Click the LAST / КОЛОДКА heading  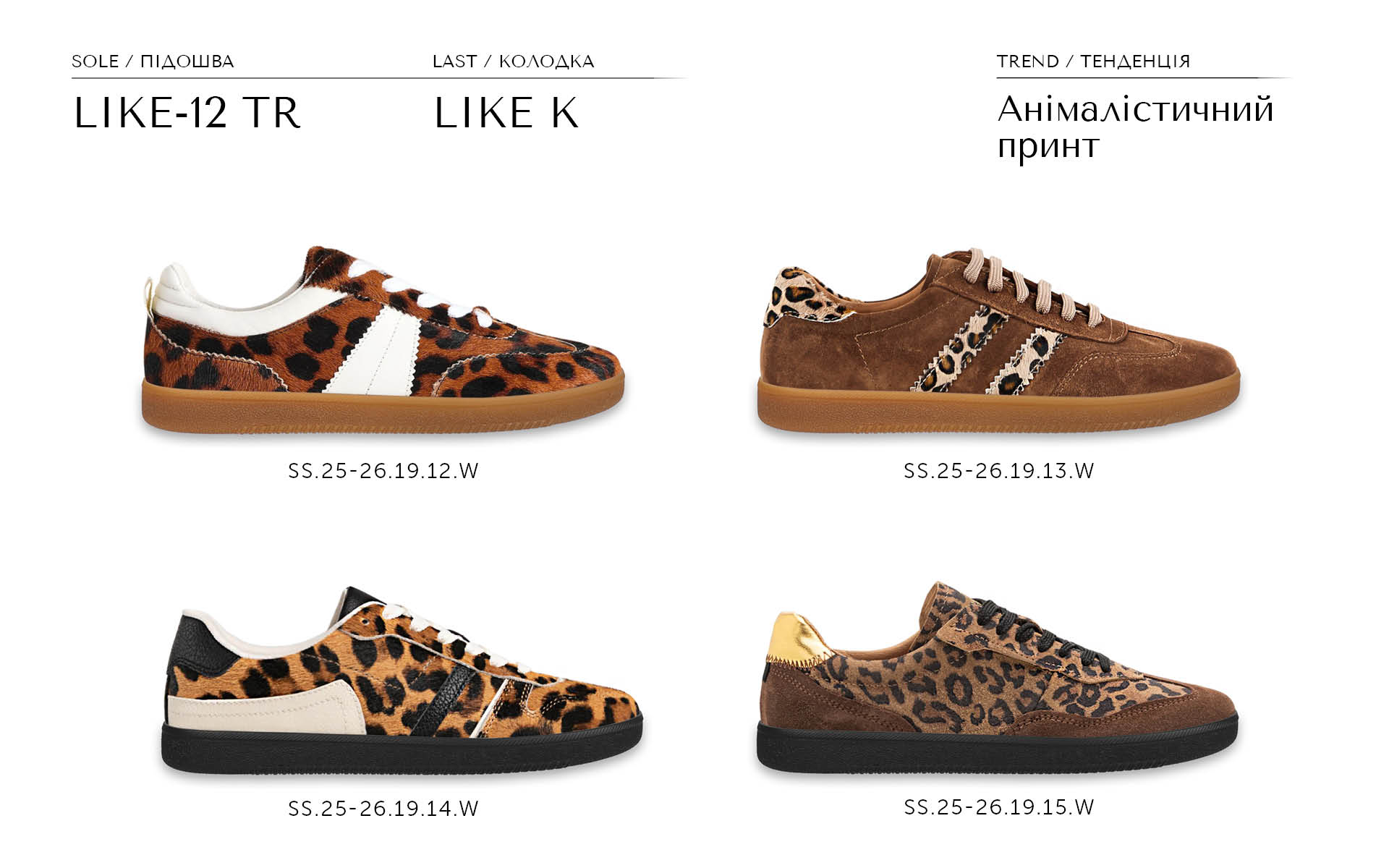click(514, 61)
